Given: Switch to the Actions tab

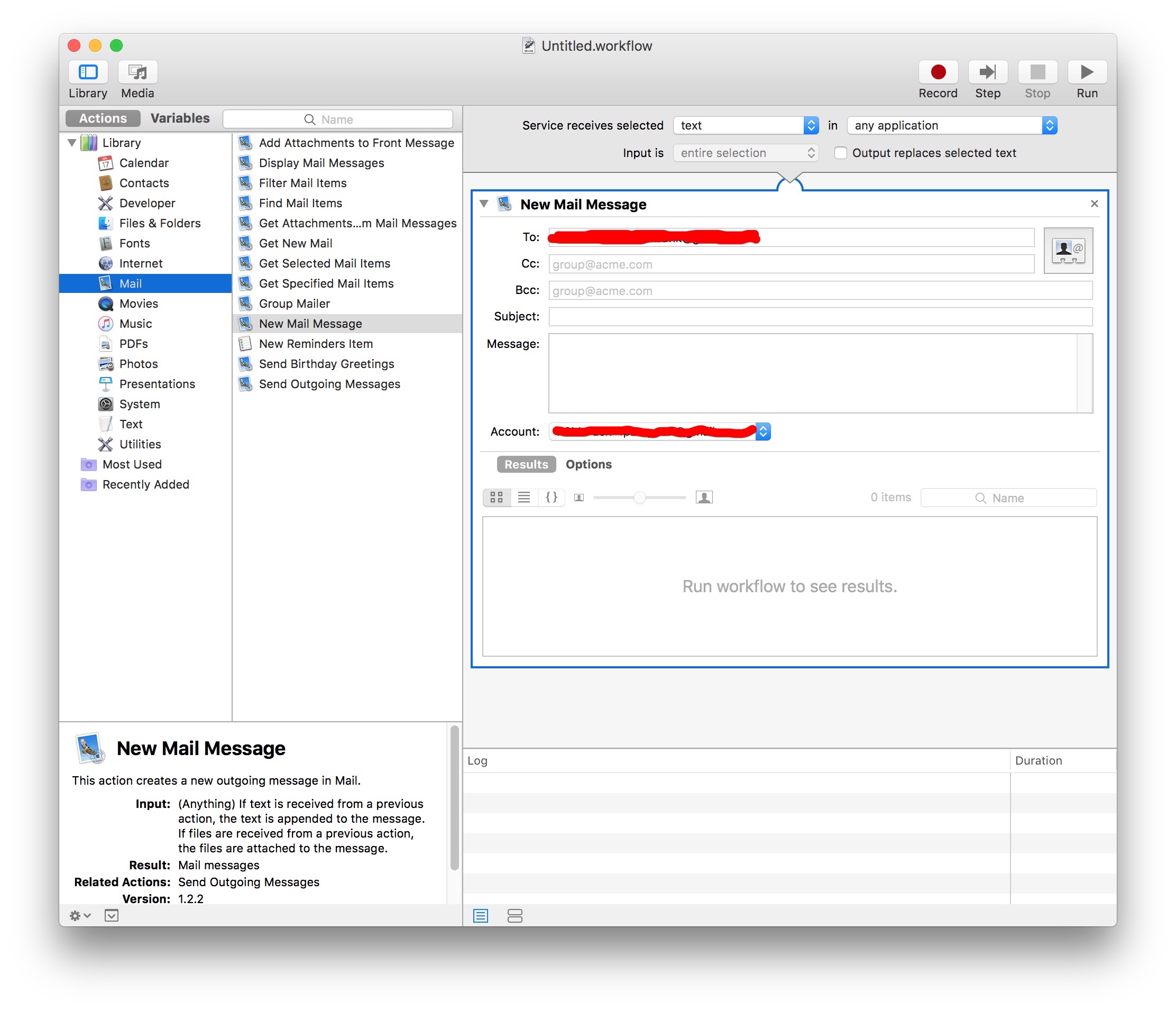Looking at the screenshot, I should tap(103, 118).
